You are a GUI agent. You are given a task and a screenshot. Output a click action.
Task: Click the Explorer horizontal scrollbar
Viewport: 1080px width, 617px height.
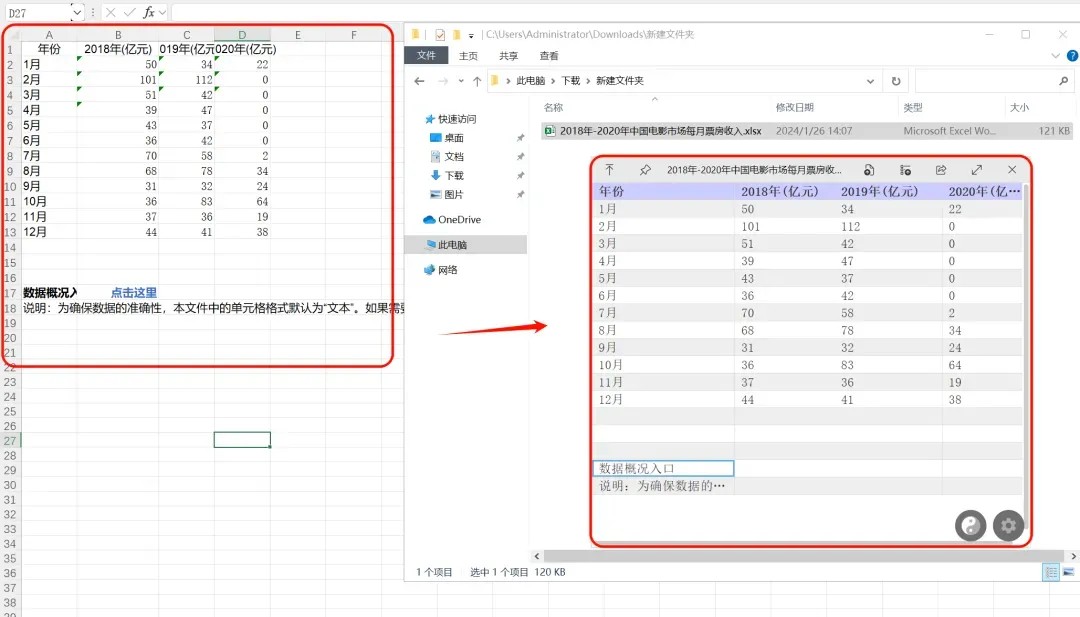804,556
